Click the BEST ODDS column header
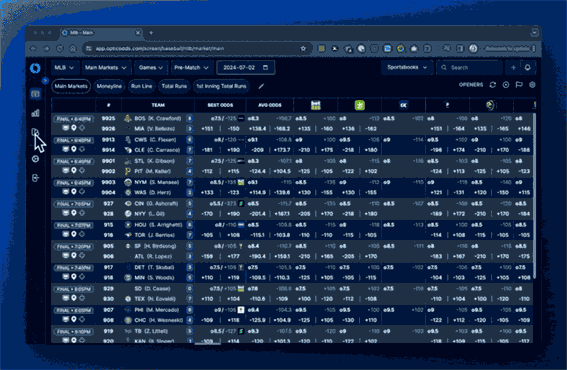Screen dimensions: 567x370 [x=220, y=105]
